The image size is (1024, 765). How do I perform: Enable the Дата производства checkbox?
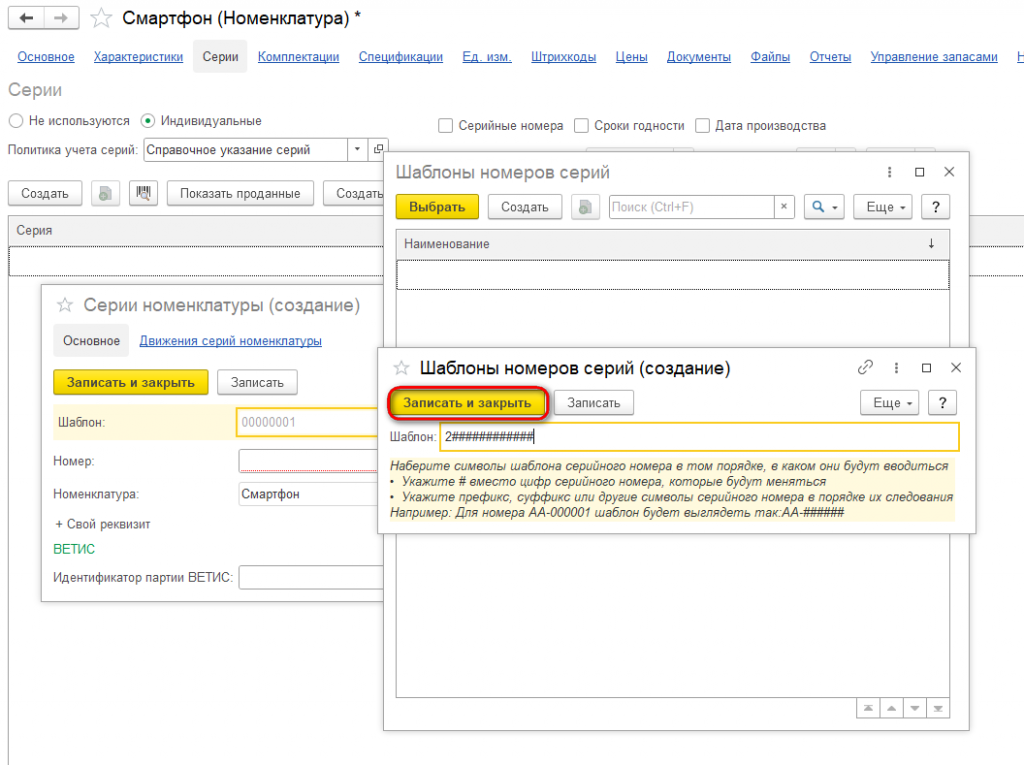coord(703,125)
